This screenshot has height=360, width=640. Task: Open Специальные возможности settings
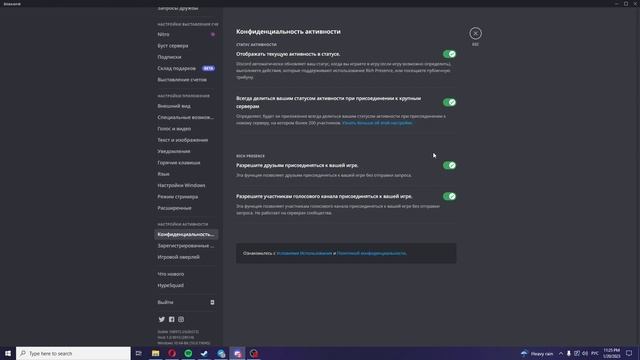point(186,117)
